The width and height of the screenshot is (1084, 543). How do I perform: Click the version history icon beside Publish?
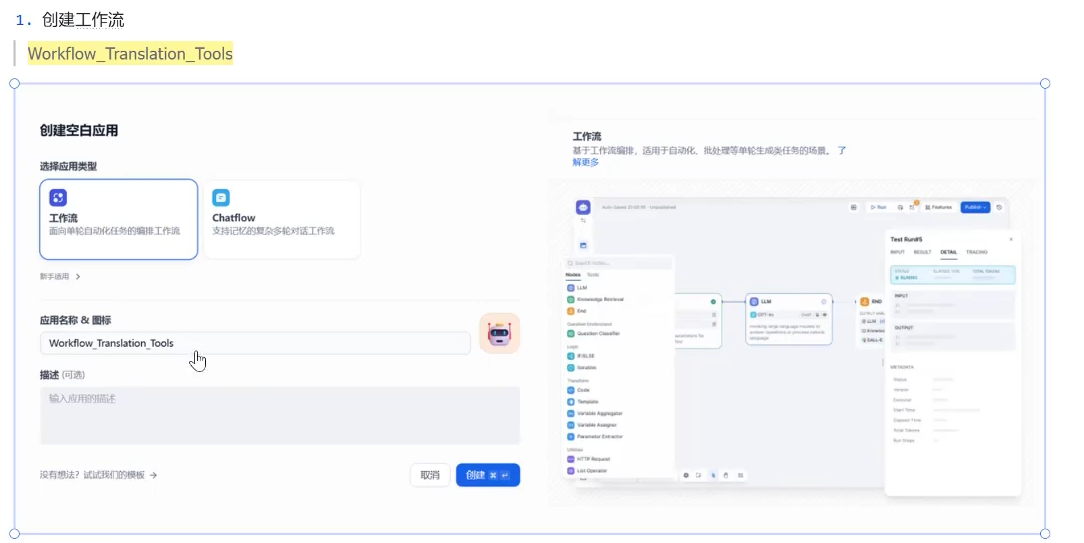[999, 208]
